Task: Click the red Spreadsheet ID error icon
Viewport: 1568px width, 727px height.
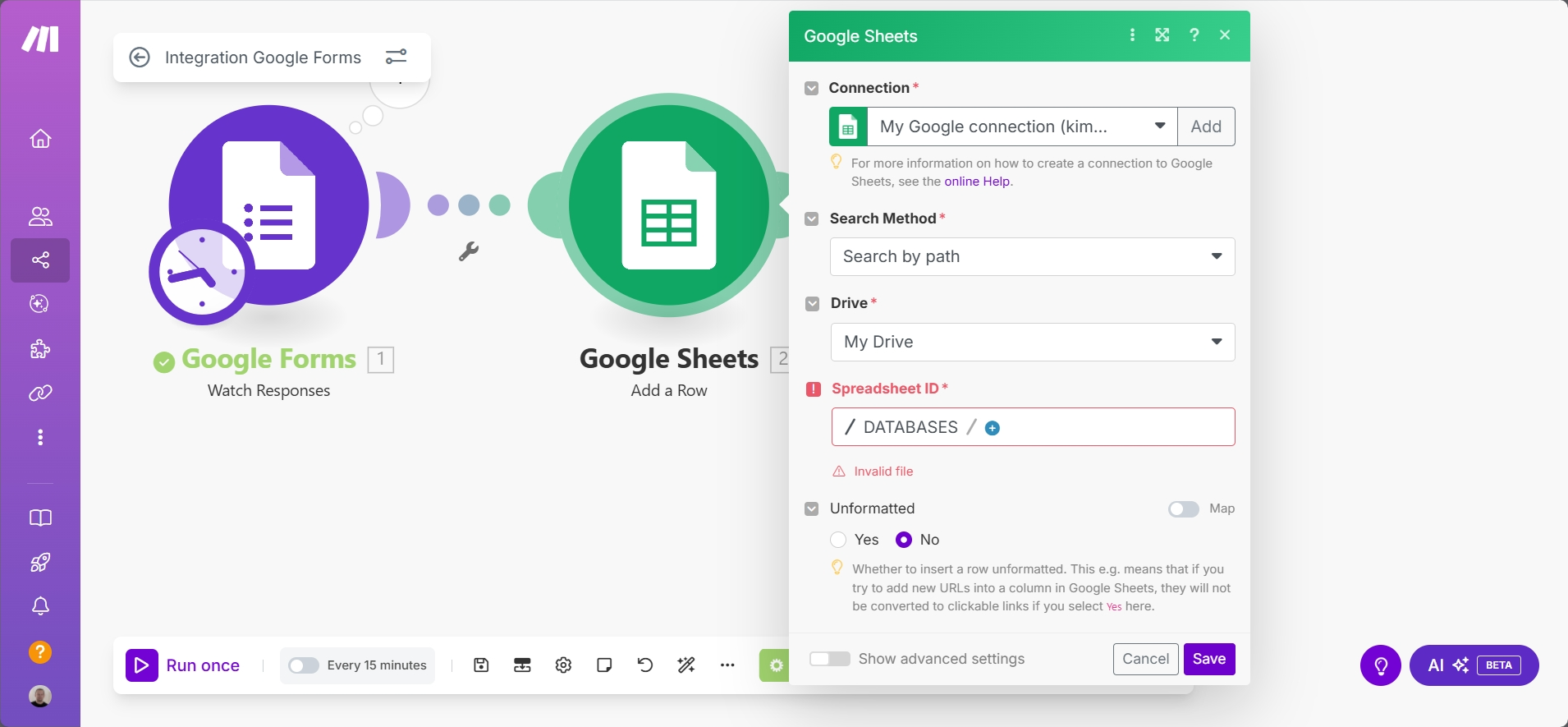Action: (x=814, y=389)
